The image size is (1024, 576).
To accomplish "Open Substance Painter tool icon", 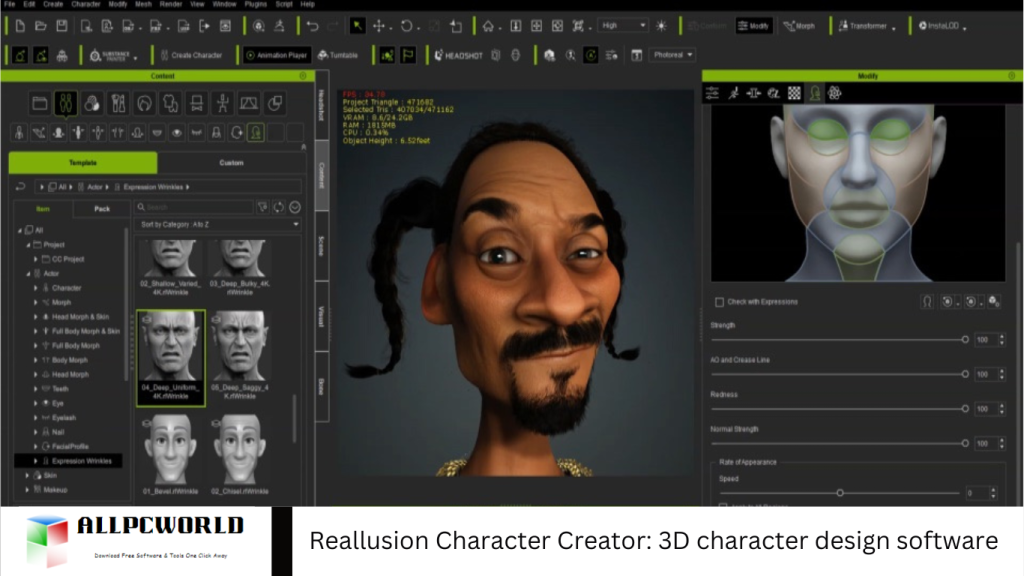I will pyautogui.click(x=113, y=56).
